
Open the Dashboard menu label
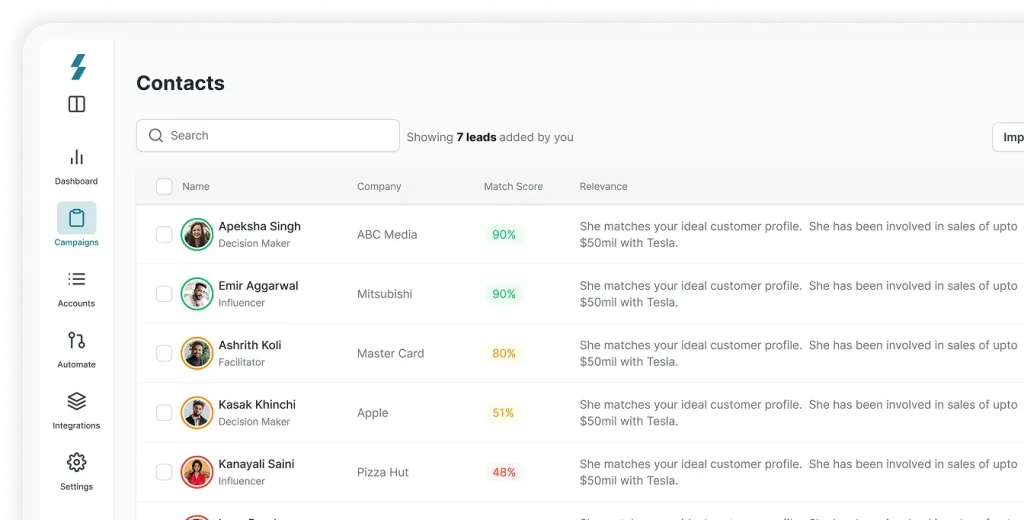pos(76,181)
